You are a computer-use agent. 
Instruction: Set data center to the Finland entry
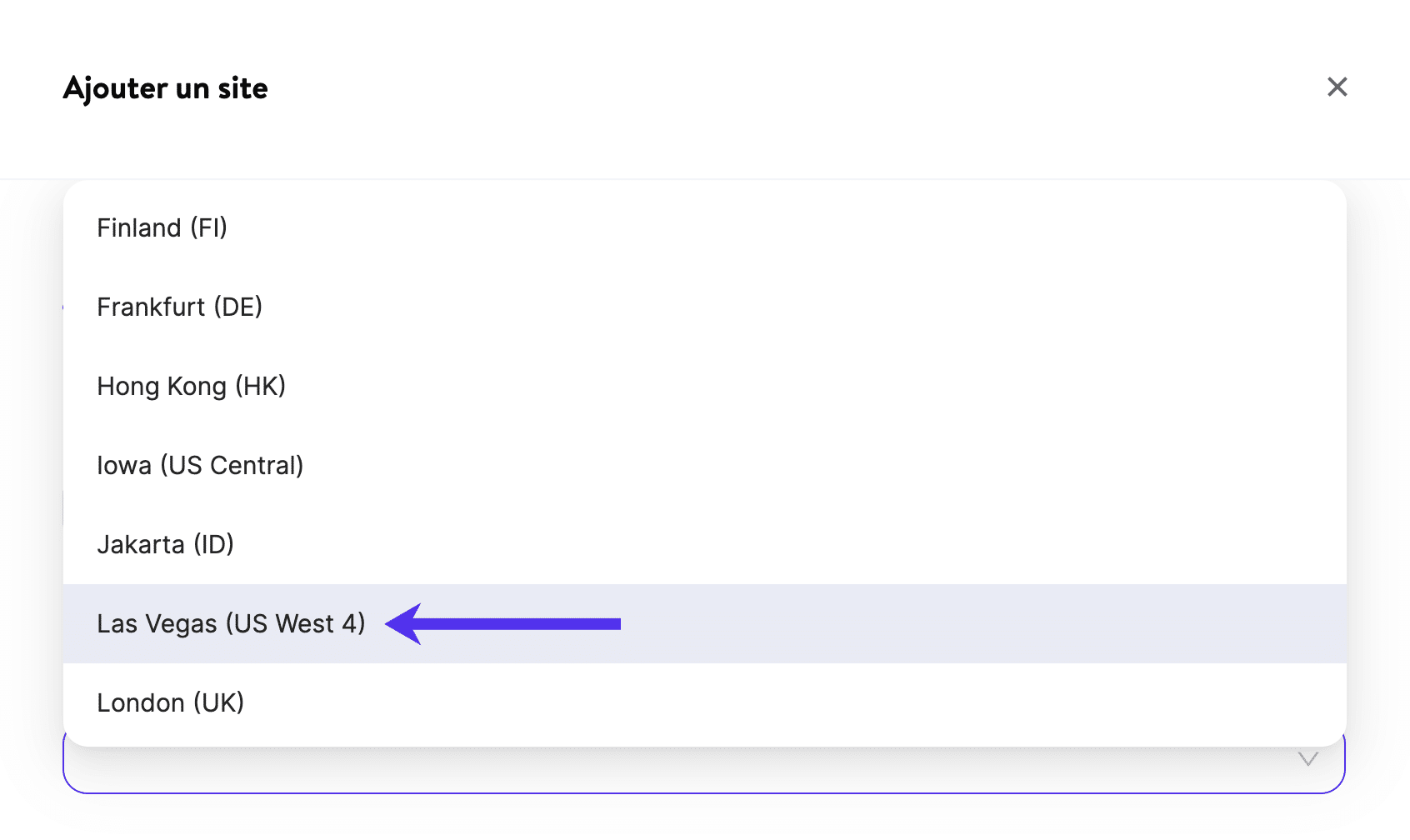(162, 227)
